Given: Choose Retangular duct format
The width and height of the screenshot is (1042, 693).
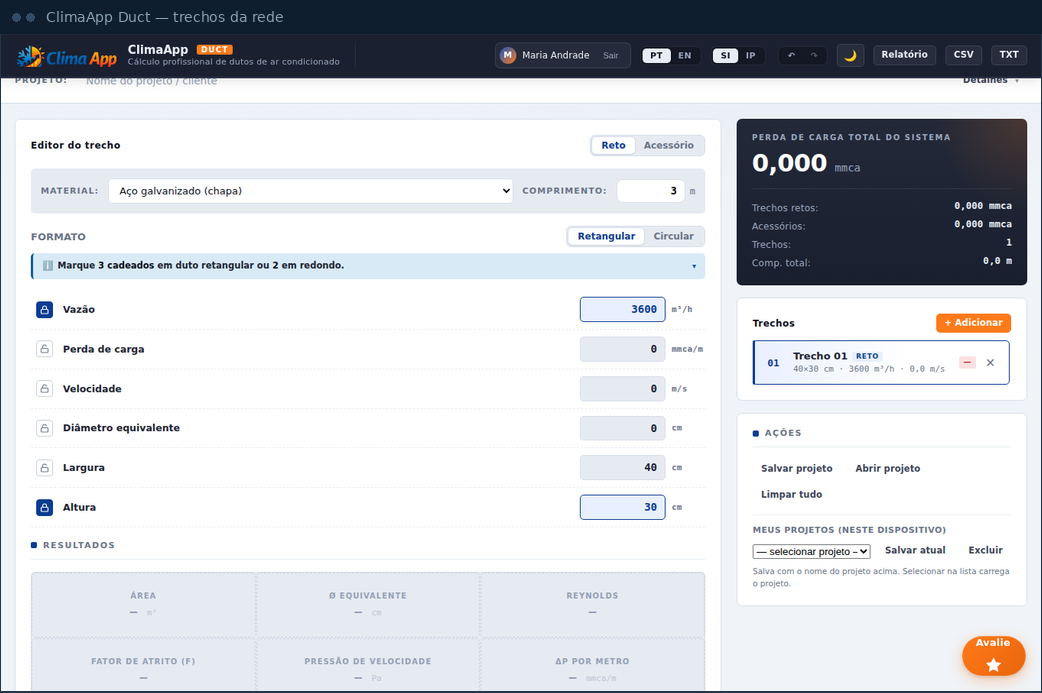Looking at the screenshot, I should coord(606,237).
